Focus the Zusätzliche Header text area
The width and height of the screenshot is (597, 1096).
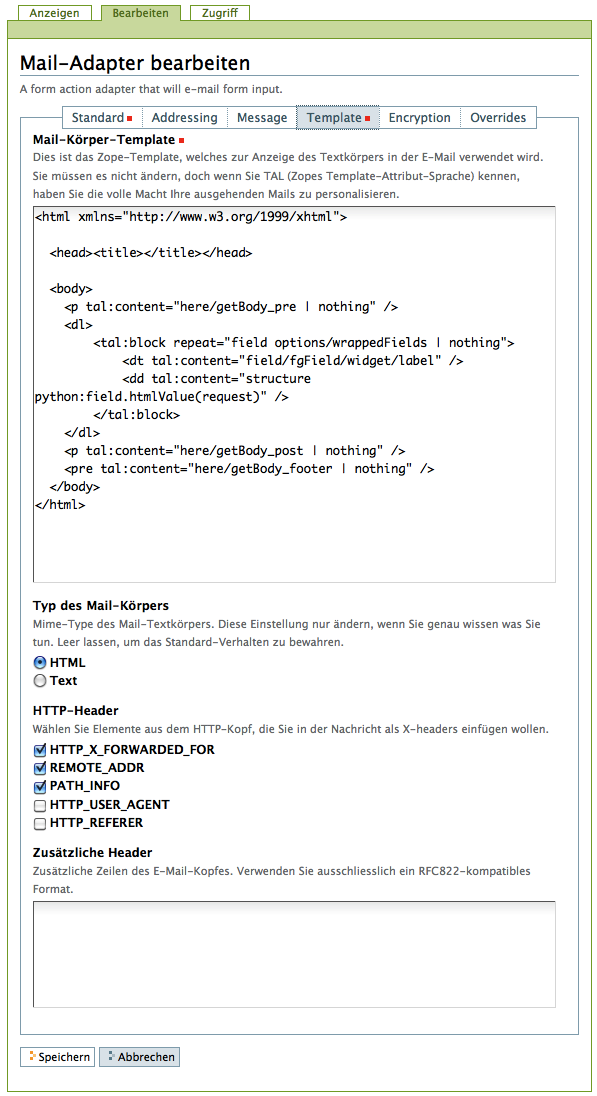(294, 954)
